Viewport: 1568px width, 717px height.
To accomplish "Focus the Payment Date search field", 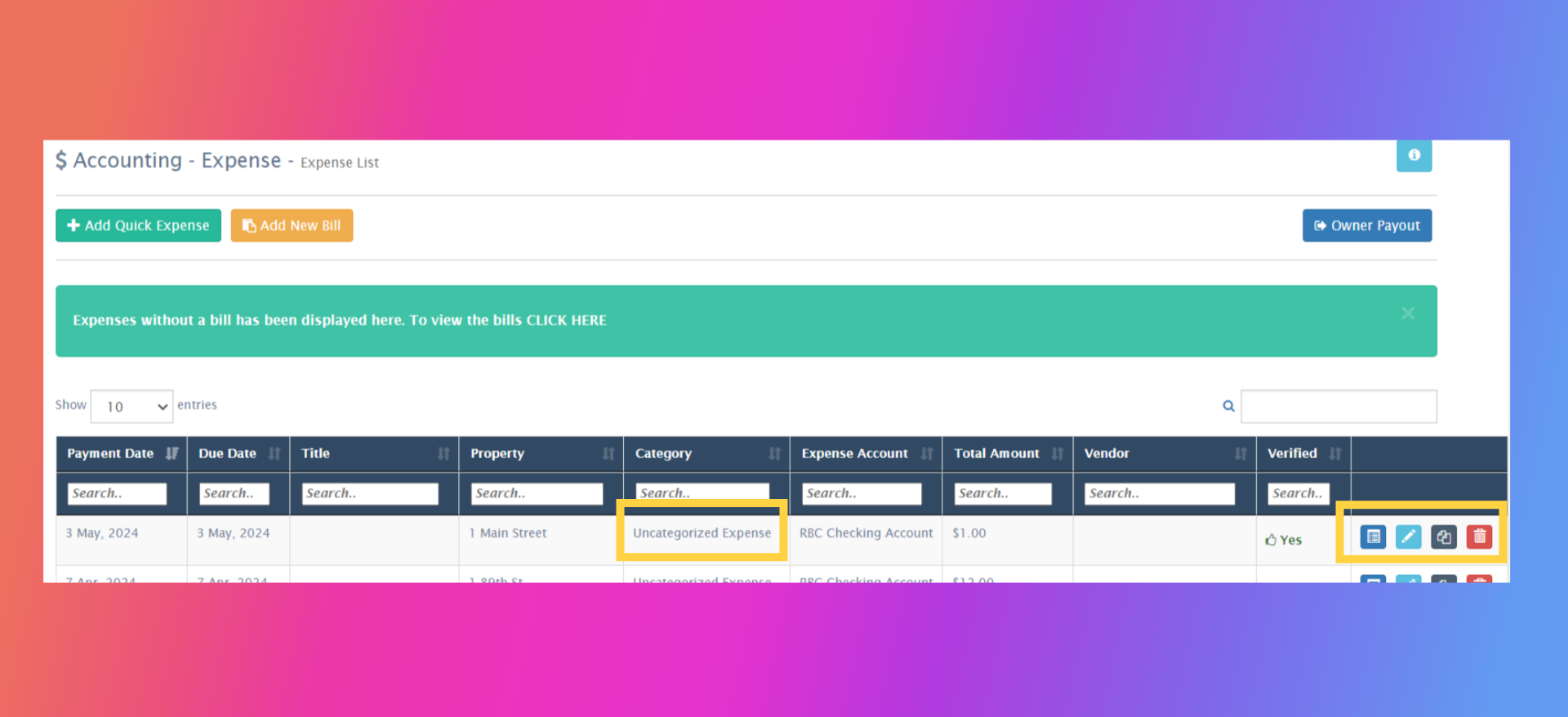I will click(x=117, y=493).
